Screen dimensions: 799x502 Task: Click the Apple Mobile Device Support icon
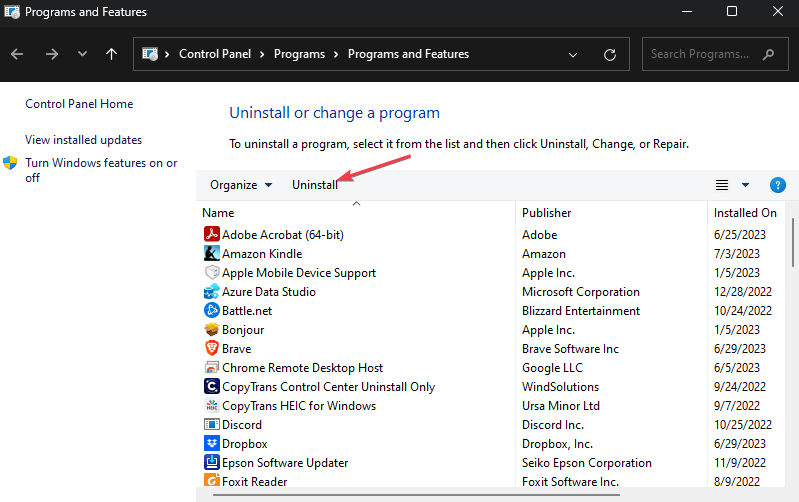tap(211, 272)
